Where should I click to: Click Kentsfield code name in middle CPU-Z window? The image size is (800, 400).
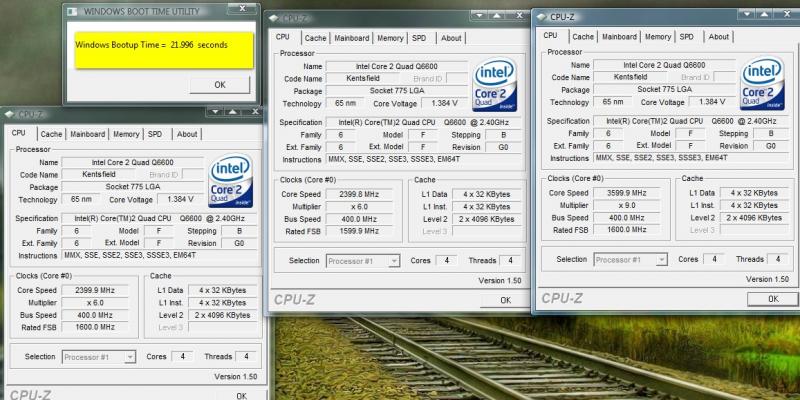point(363,79)
